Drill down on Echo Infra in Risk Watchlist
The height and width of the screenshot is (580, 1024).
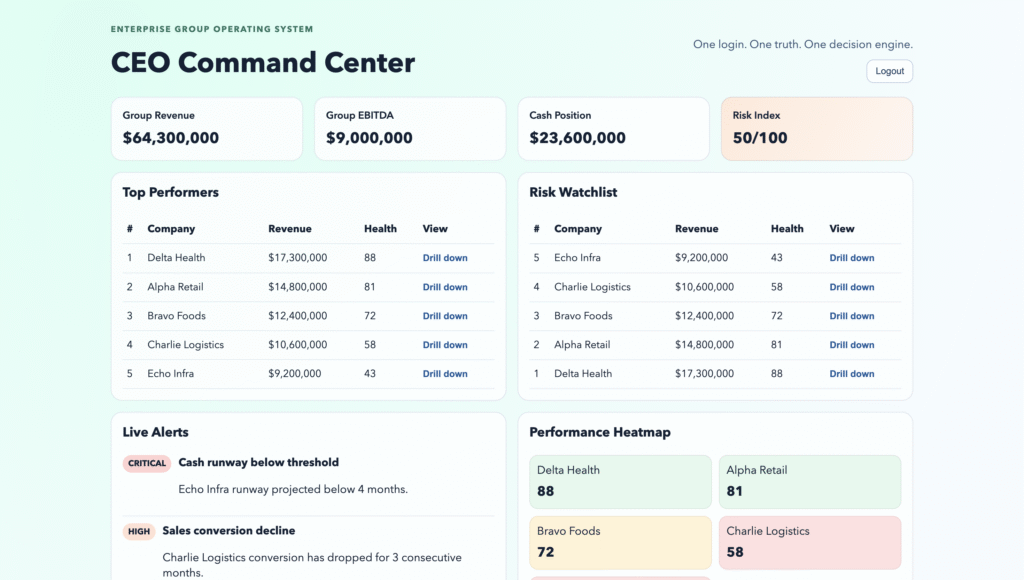[851, 258]
